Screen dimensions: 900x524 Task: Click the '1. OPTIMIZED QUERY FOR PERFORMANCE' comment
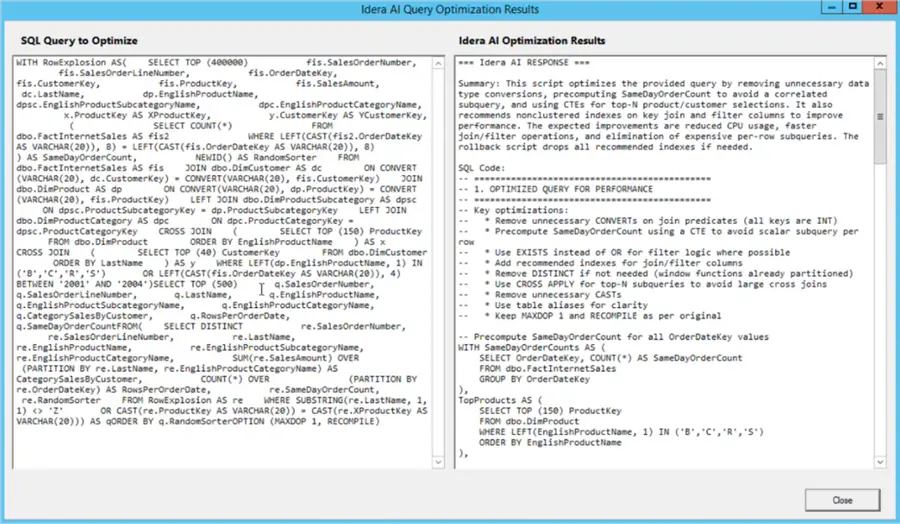(556, 189)
